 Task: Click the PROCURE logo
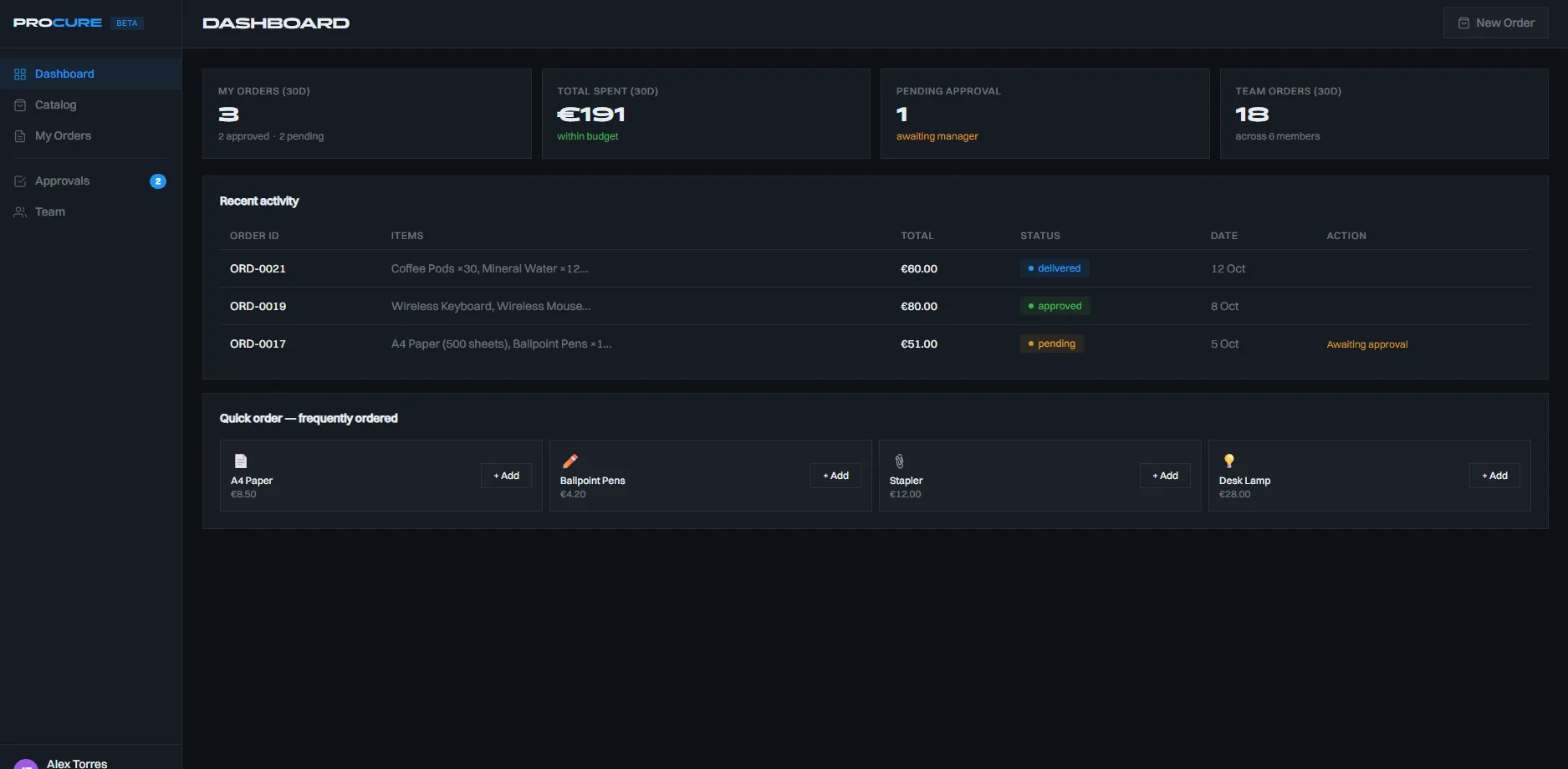[x=58, y=23]
